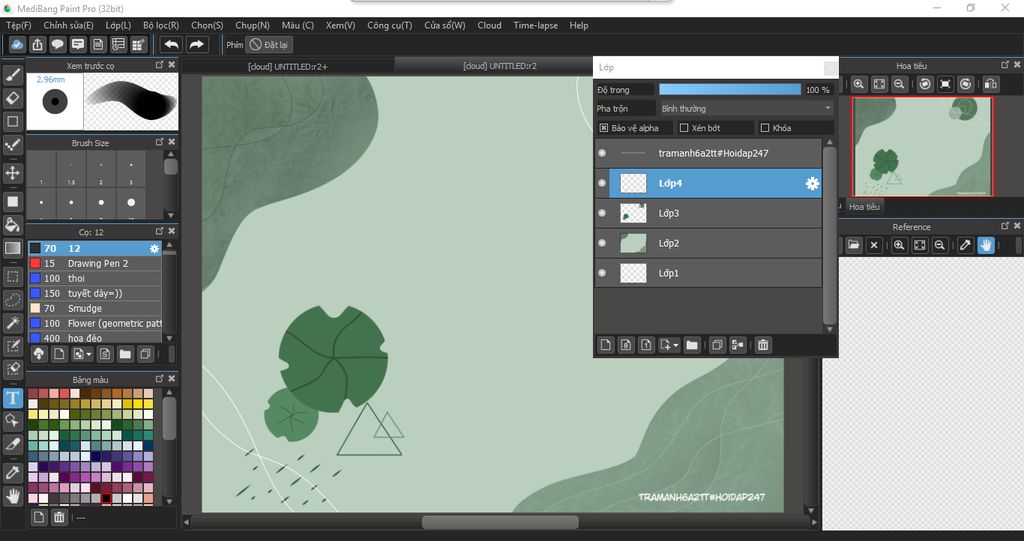Close the Brush Size panel

pyautogui.click(x=172, y=142)
